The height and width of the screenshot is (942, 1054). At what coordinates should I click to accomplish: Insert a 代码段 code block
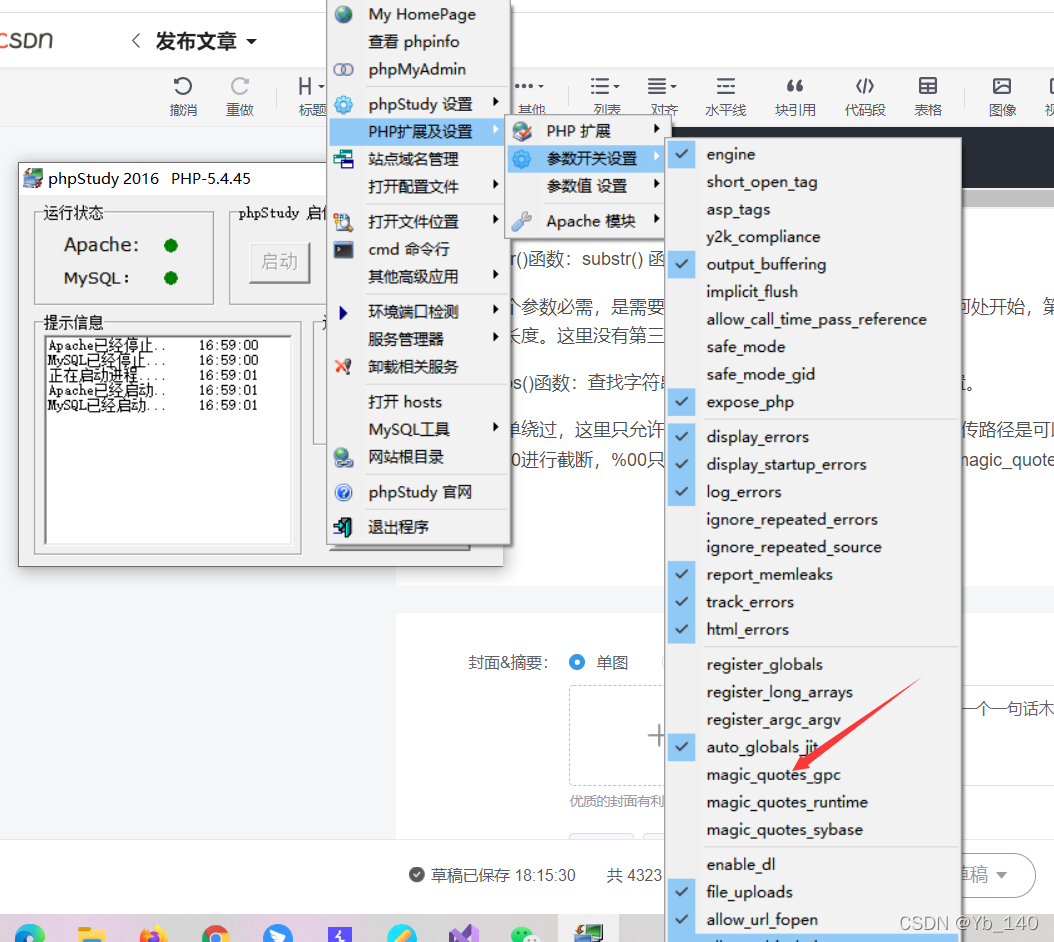coord(864,87)
